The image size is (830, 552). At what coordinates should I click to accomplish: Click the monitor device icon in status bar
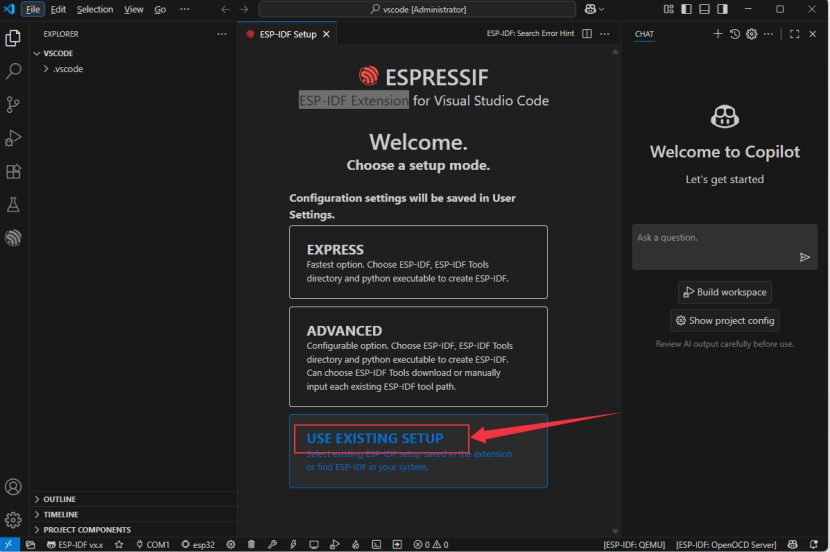(314, 544)
